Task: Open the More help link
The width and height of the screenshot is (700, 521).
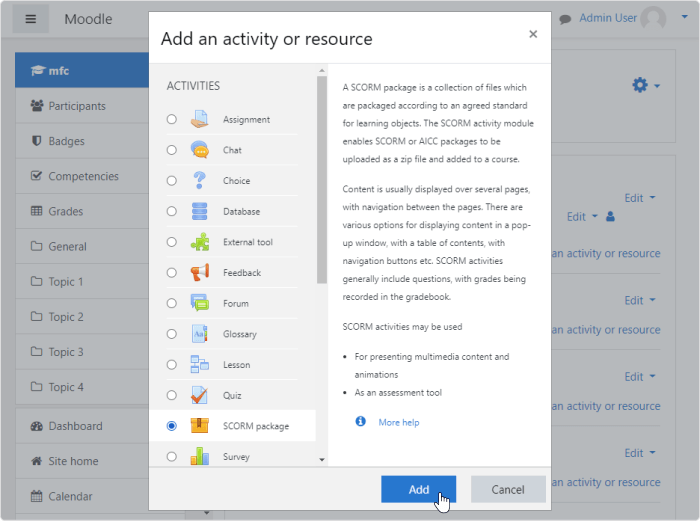Action: pos(399,422)
